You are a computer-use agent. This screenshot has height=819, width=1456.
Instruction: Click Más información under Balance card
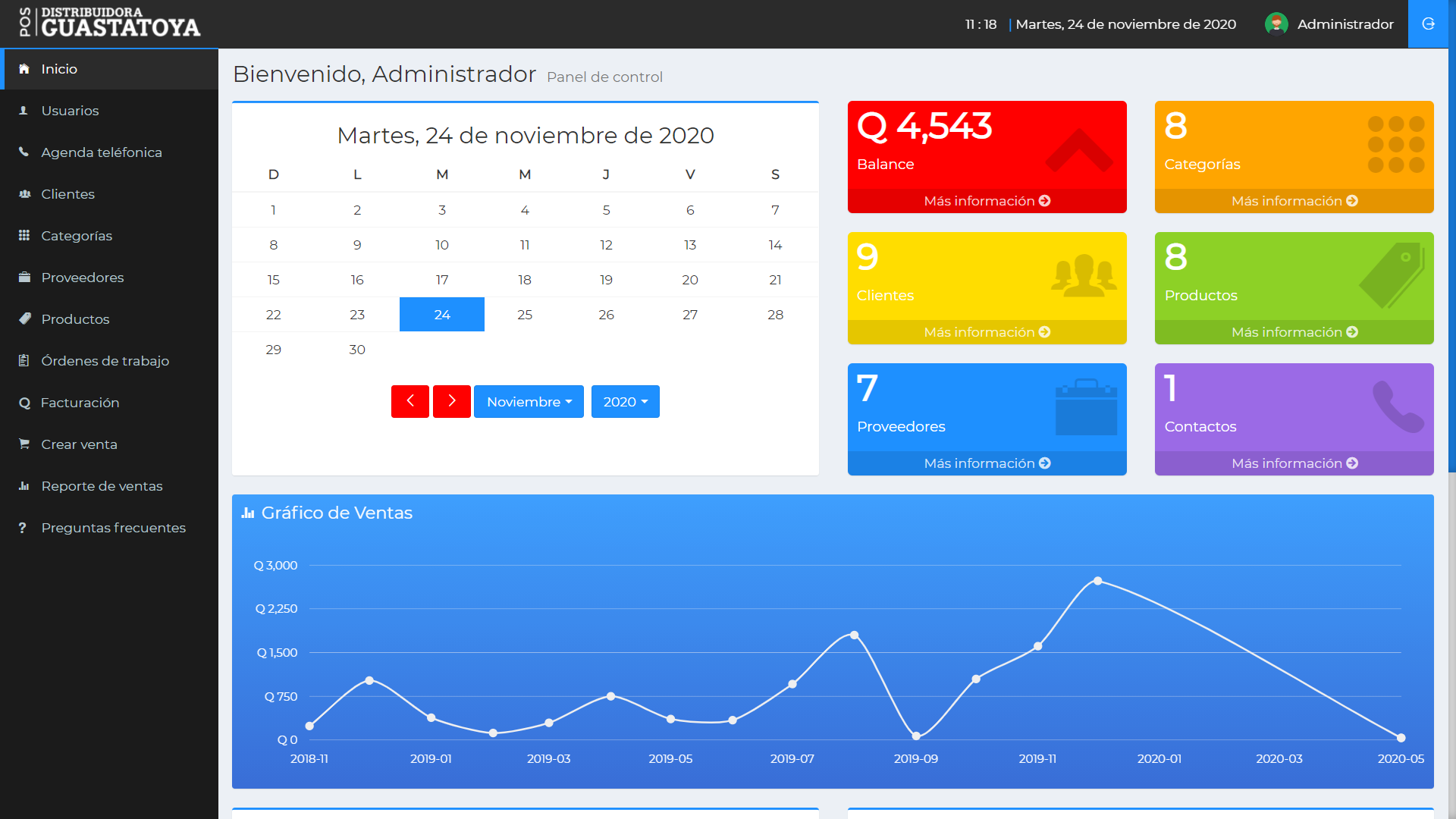987,201
